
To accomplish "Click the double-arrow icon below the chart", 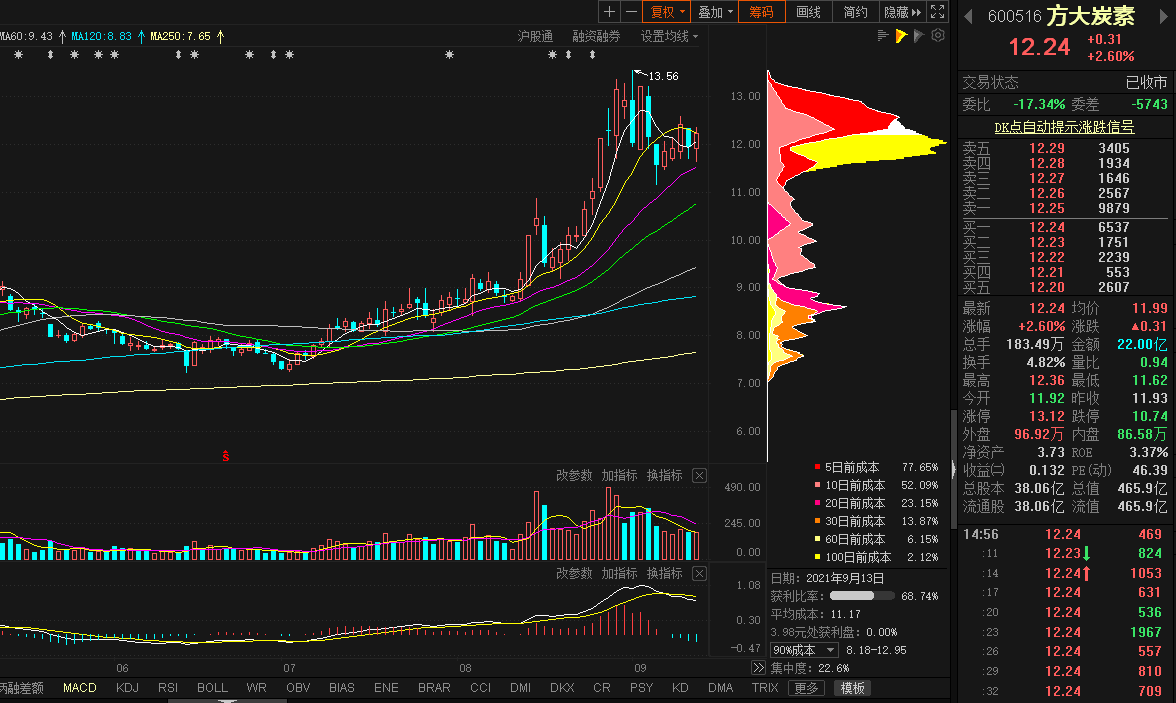I will click(758, 668).
